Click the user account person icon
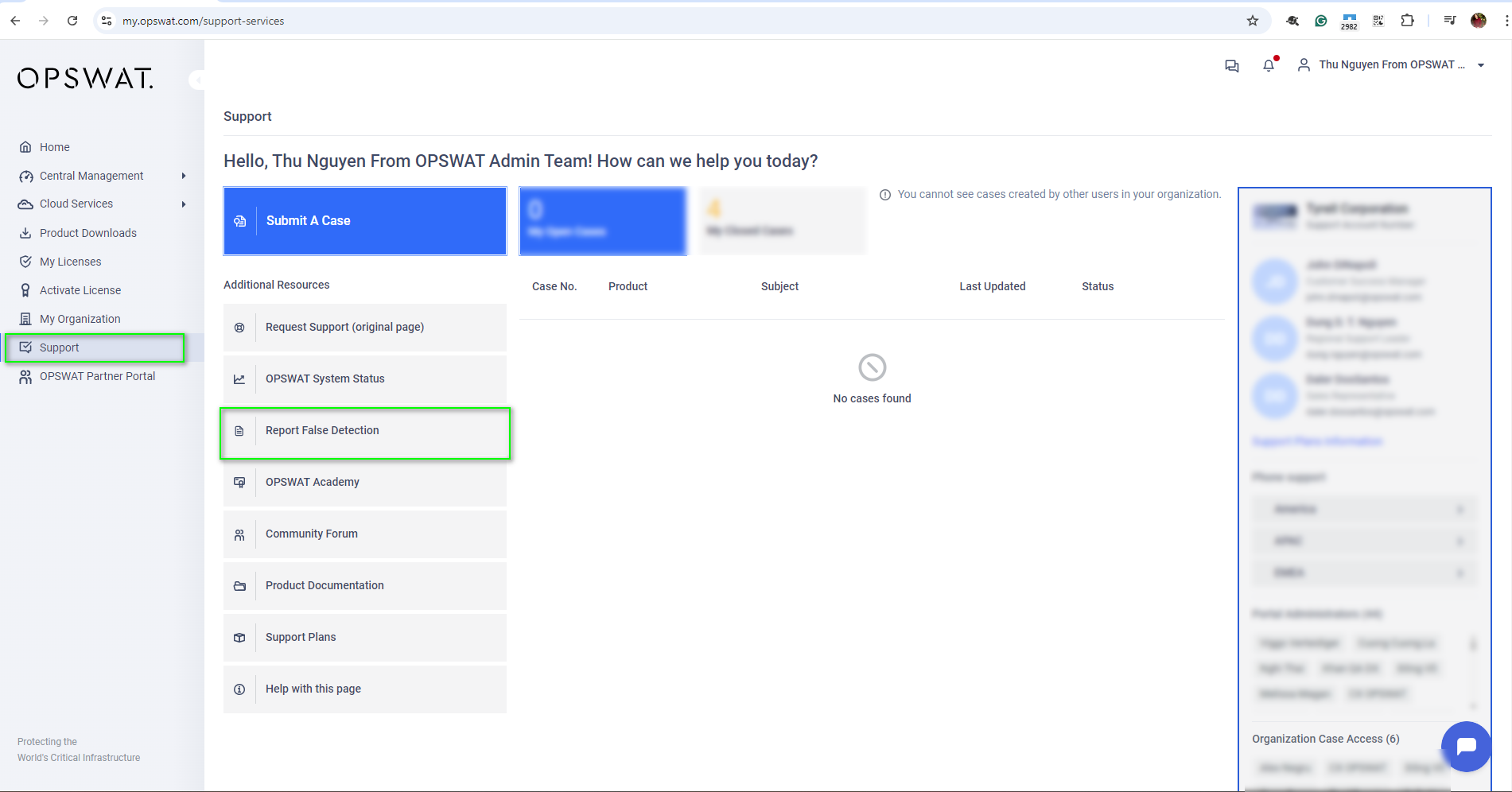 point(1304,65)
